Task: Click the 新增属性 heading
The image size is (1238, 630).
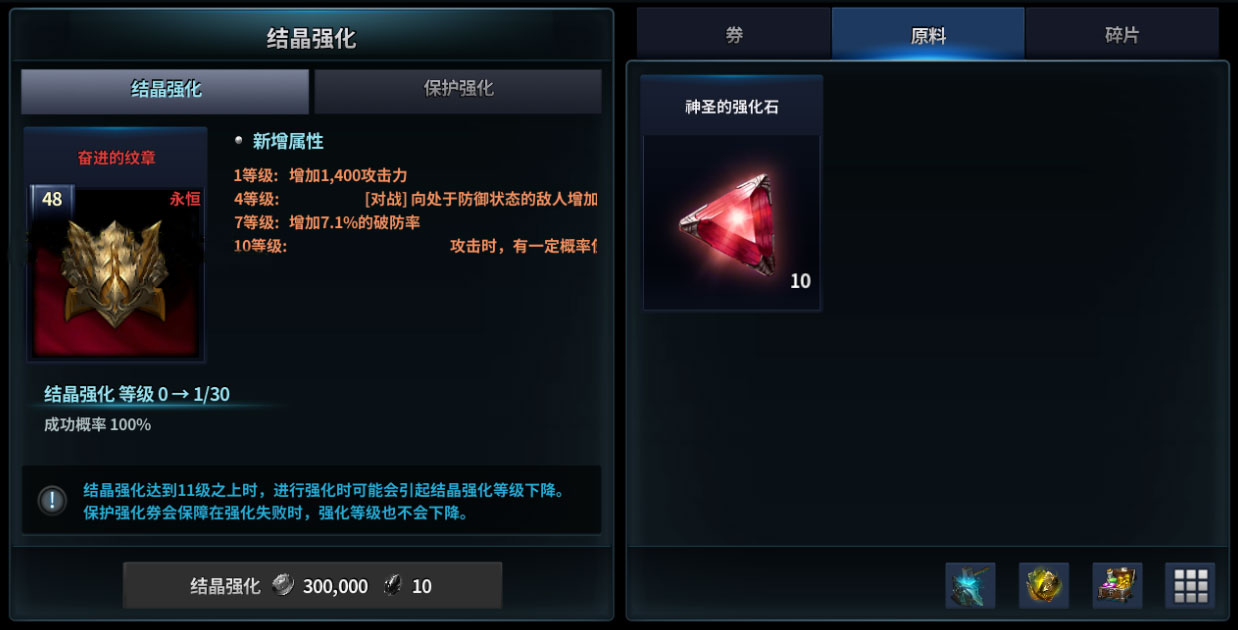Action: (288, 142)
